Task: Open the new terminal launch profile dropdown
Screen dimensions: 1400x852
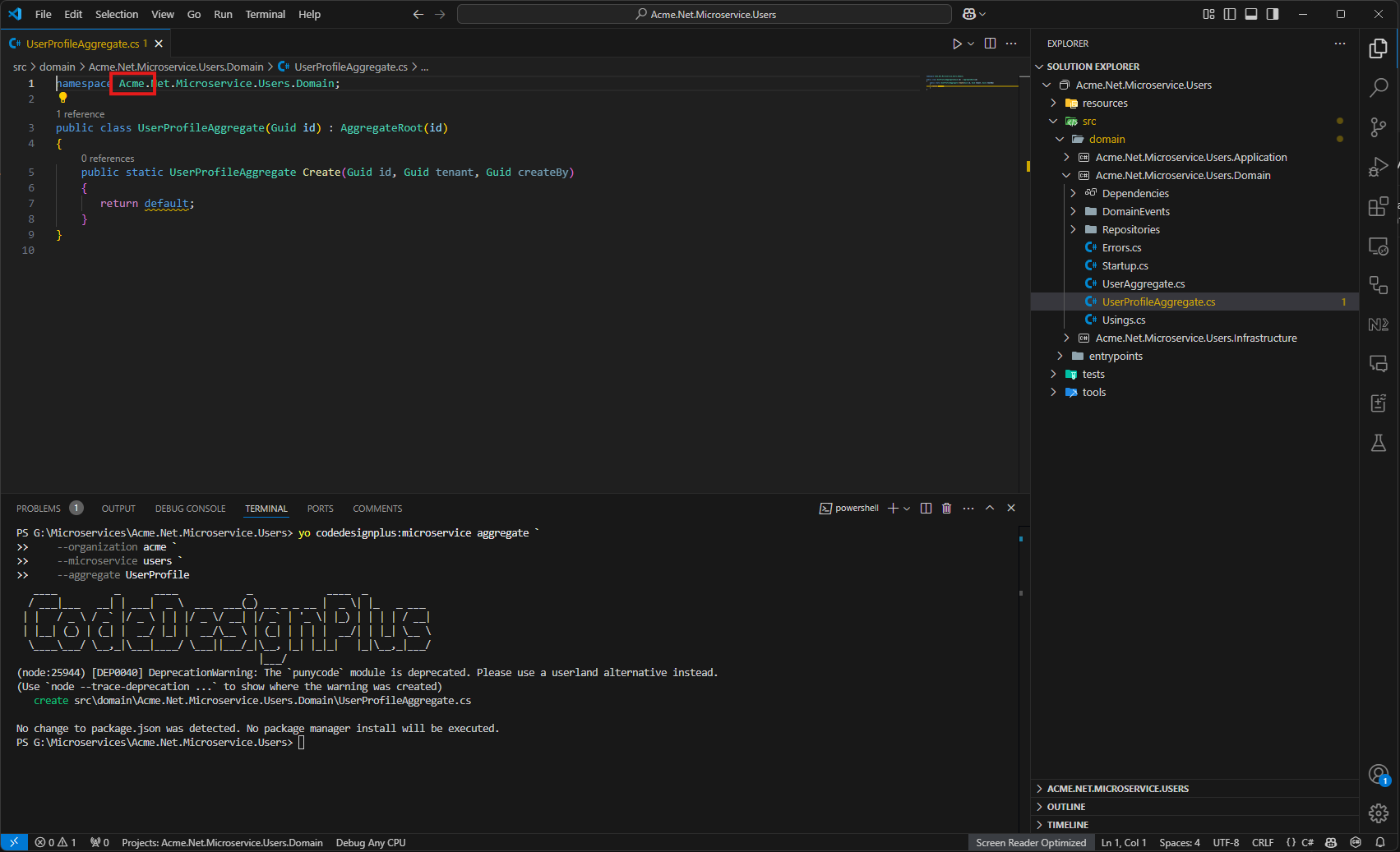Action: [x=907, y=508]
